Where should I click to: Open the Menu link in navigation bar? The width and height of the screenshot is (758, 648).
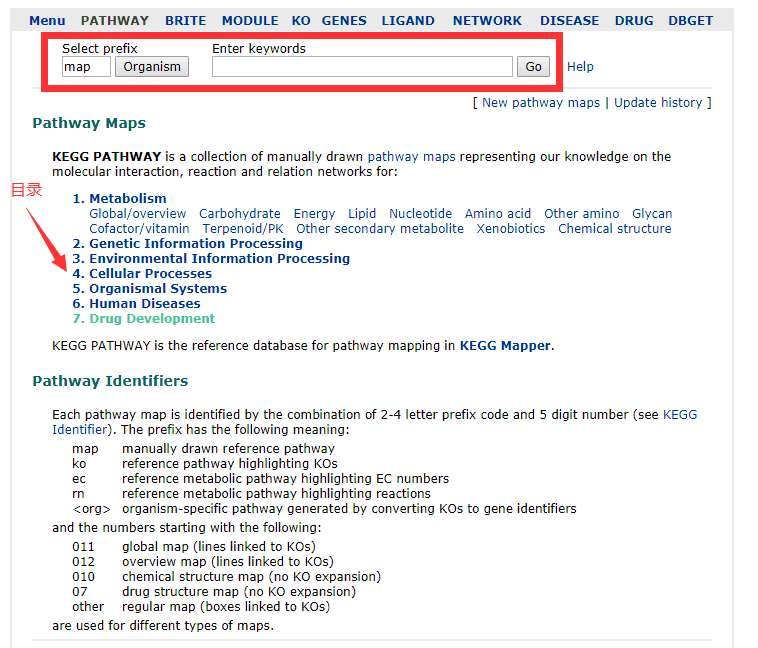[x=47, y=20]
